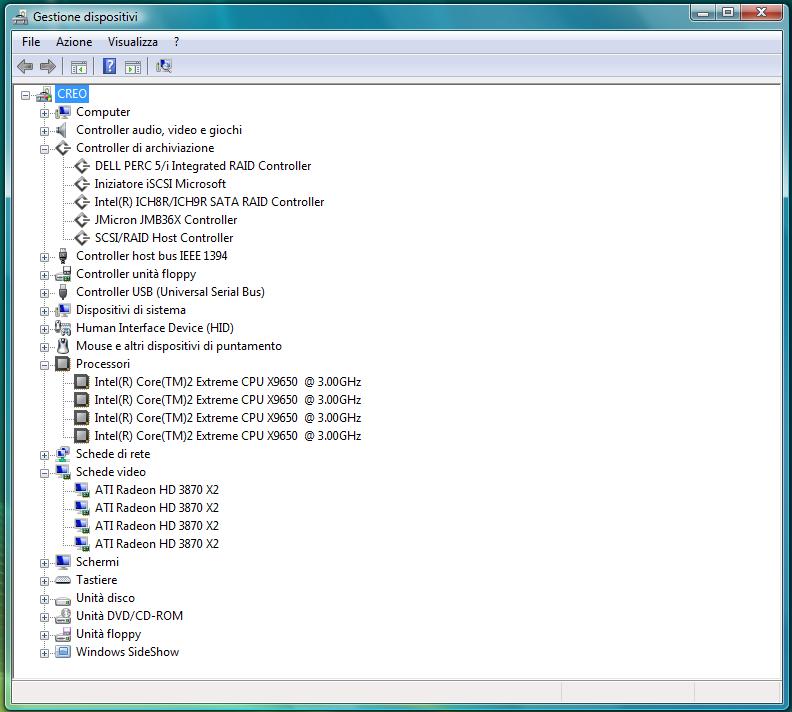Click the Controller unità floppy icon

(x=63, y=274)
